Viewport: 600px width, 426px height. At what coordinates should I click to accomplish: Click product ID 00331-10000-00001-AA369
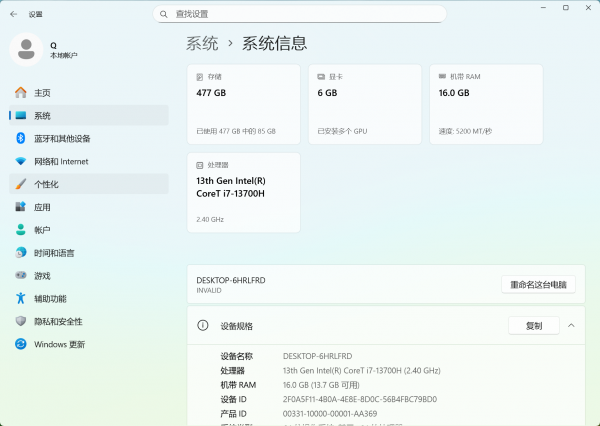tap(330, 414)
